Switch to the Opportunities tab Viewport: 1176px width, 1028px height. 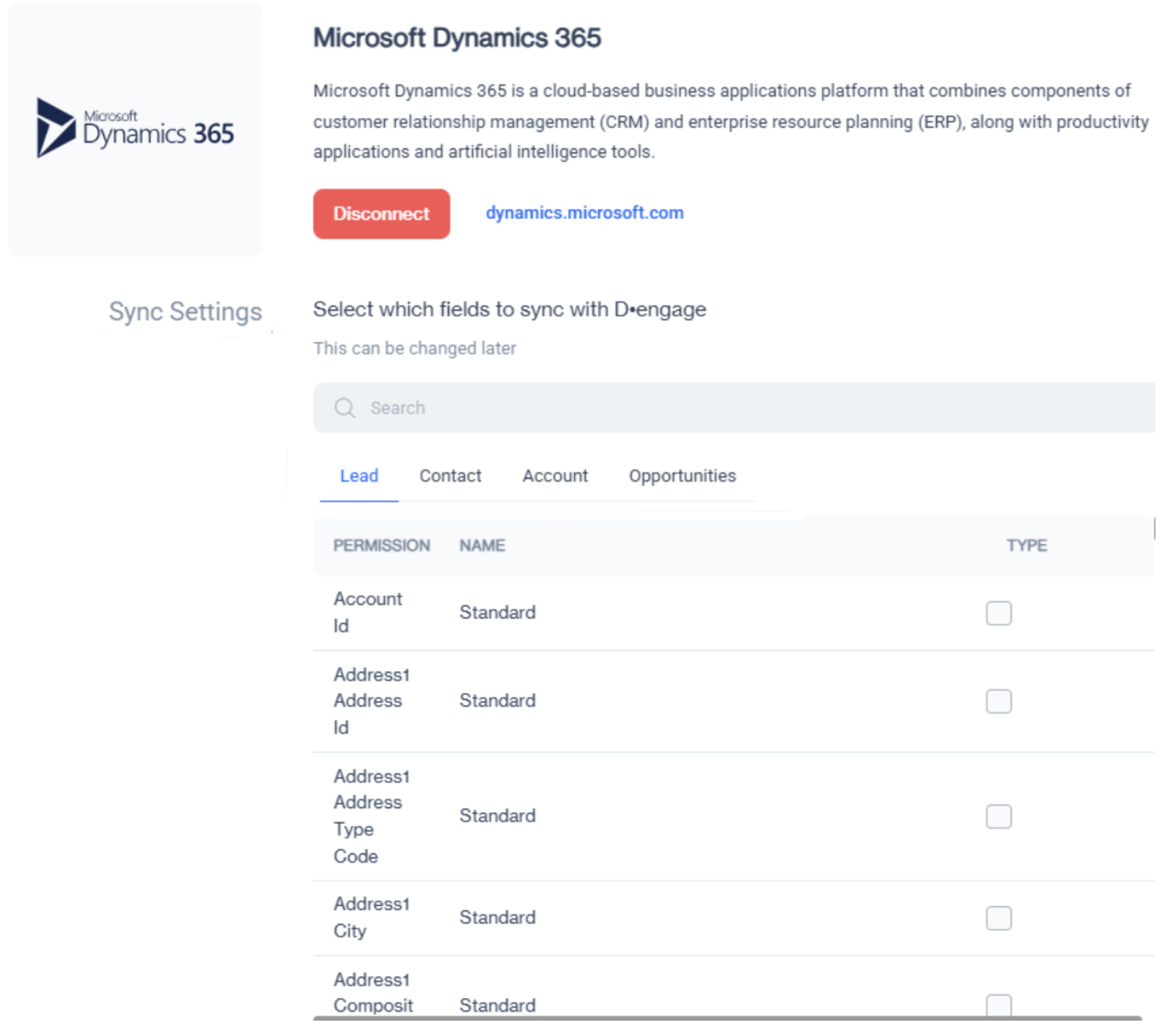coord(682,476)
